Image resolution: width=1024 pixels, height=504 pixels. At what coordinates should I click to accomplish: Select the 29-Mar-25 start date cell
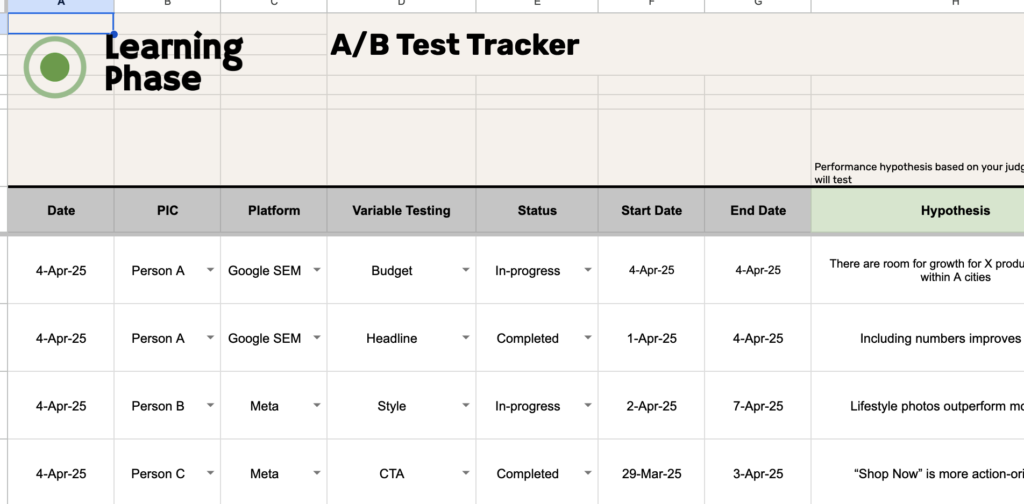coord(651,474)
